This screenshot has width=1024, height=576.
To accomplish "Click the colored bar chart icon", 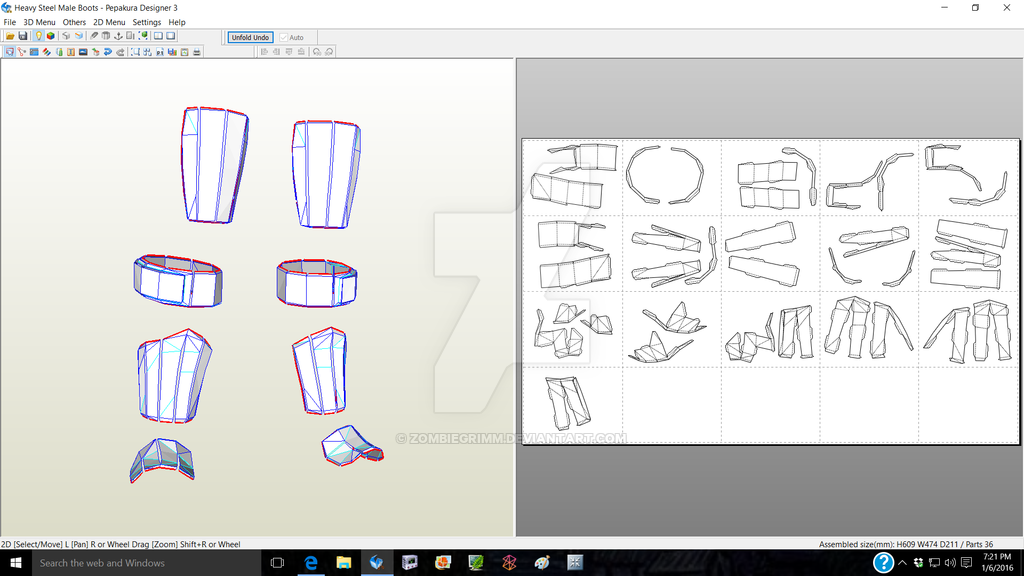I will pyautogui.click(x=172, y=52).
